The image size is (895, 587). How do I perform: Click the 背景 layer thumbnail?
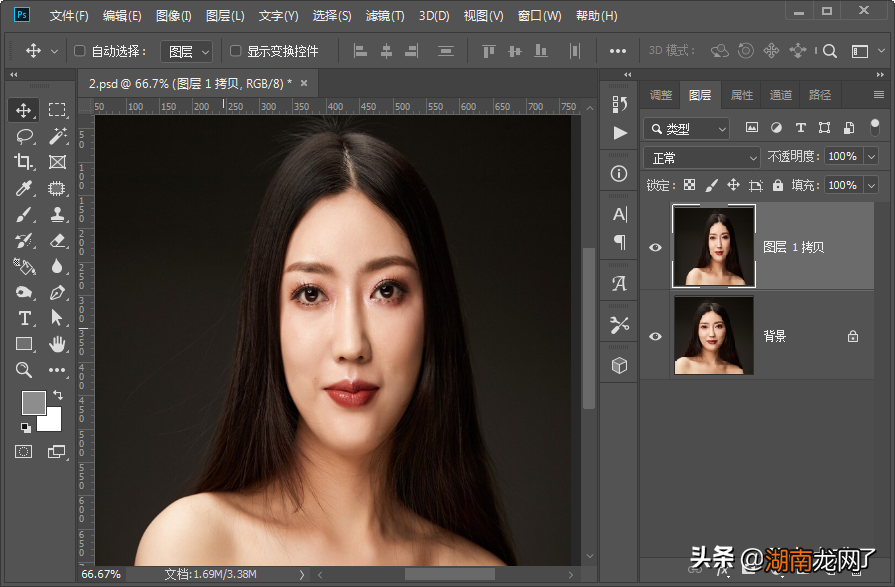pos(713,336)
